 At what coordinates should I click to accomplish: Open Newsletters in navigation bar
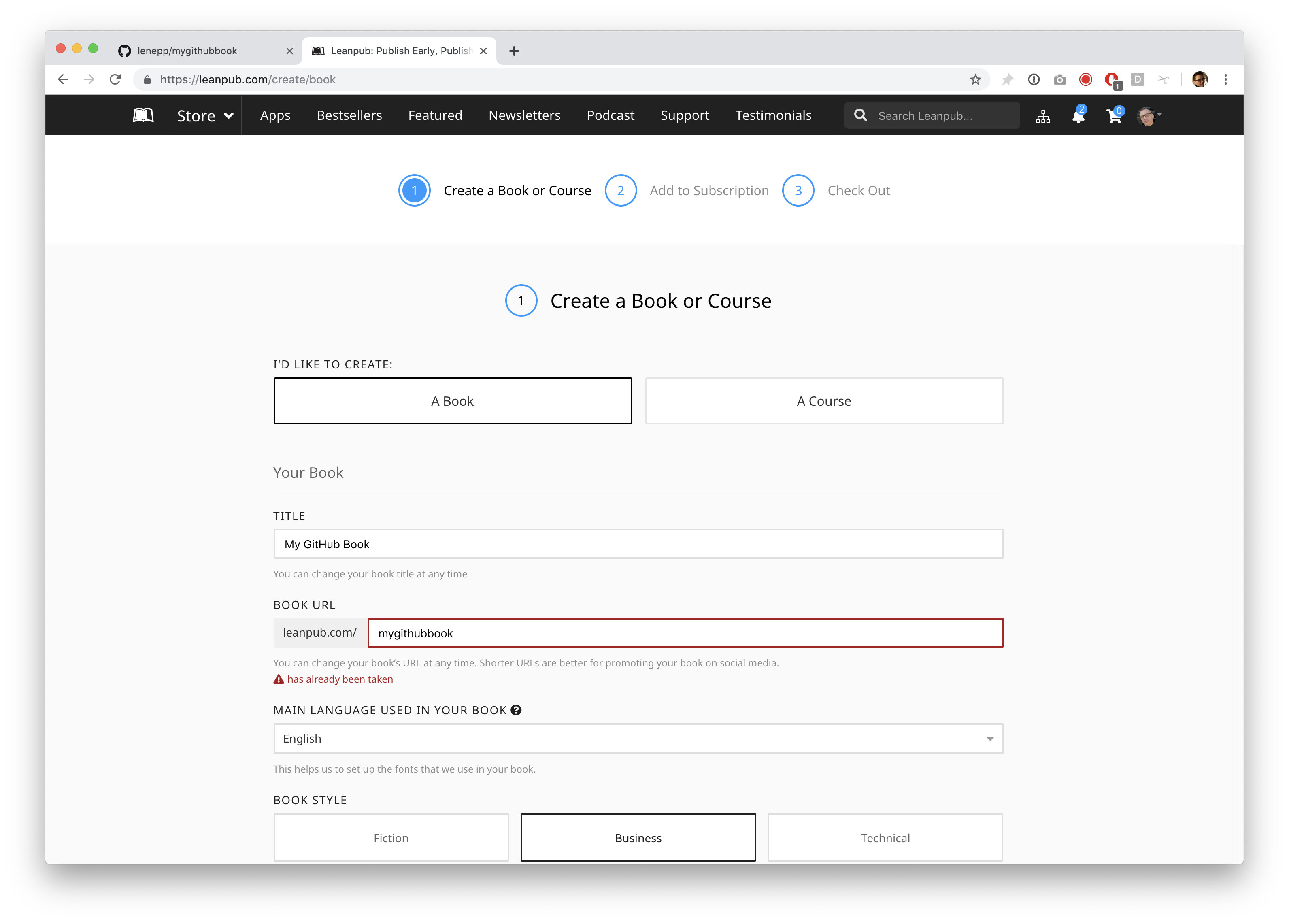point(524,115)
